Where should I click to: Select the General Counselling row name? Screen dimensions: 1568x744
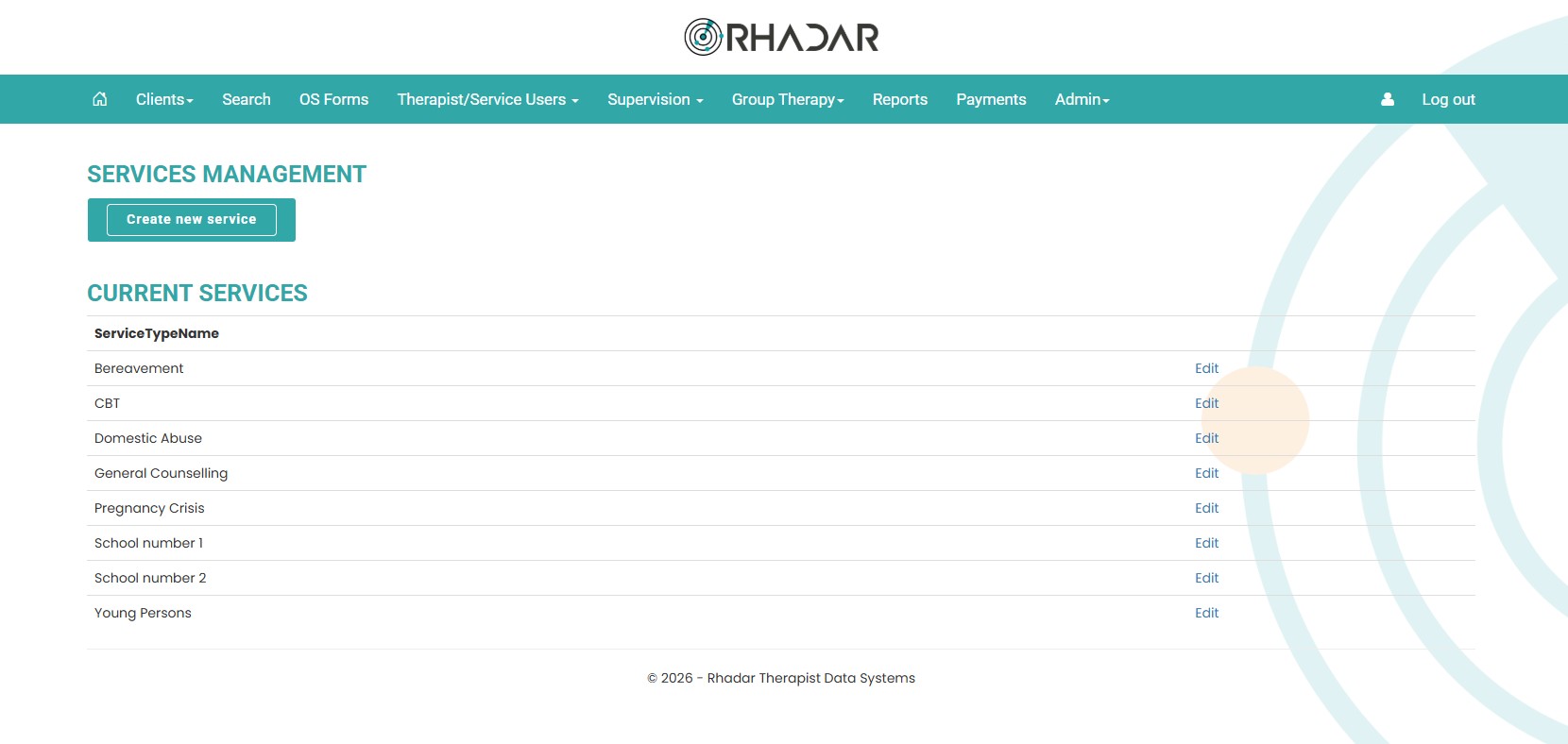[161, 473]
